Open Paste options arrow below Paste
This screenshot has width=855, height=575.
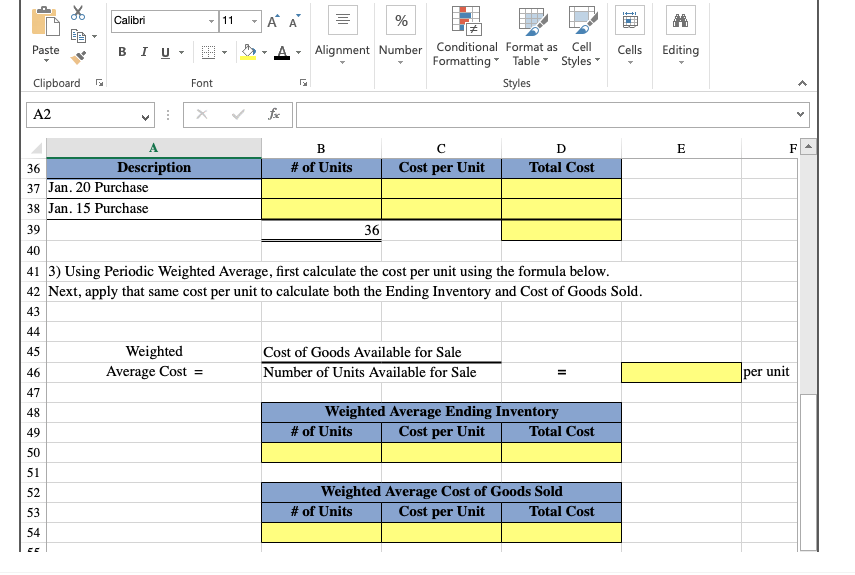click(46, 60)
